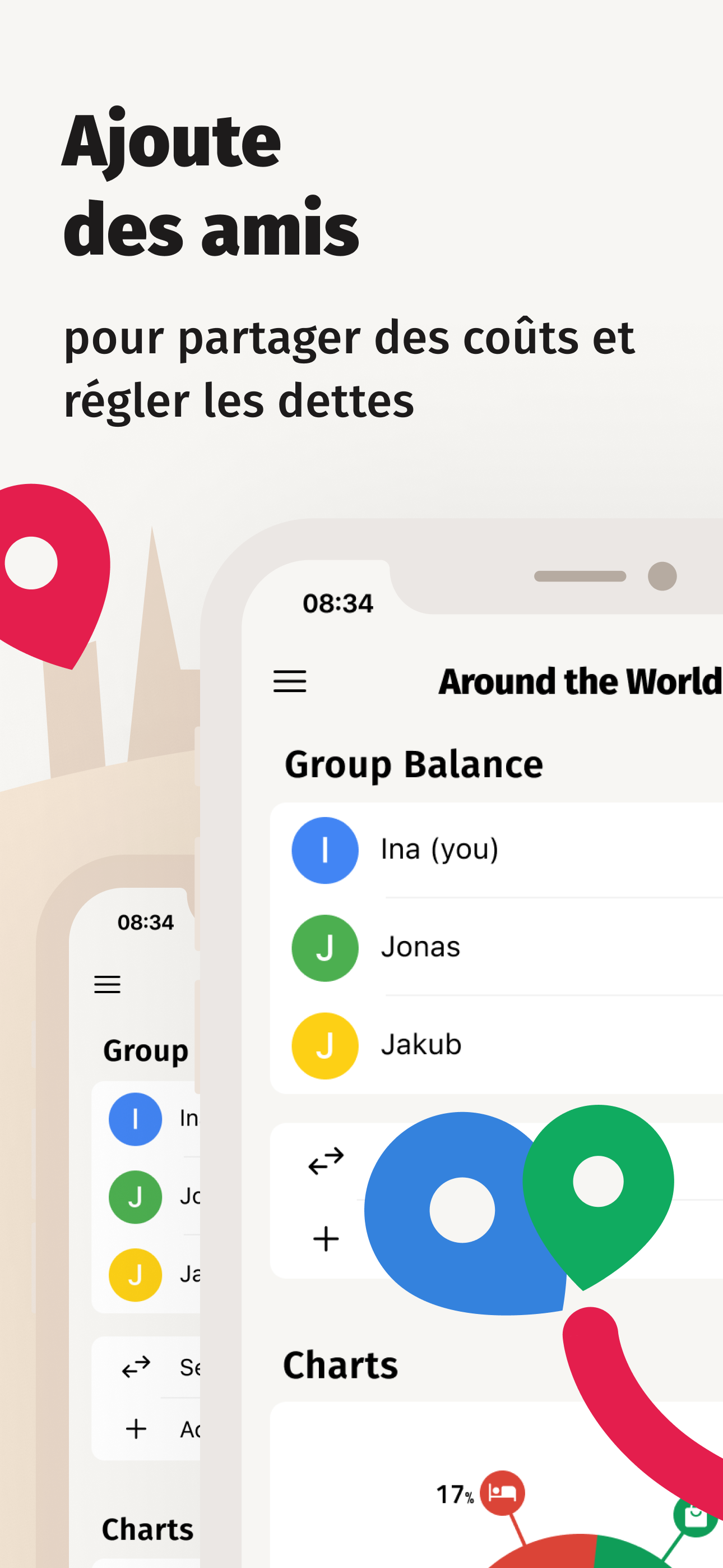Tap the 'Group Balance' heading in the front phone
This screenshot has width=723, height=1568.
[x=414, y=765]
